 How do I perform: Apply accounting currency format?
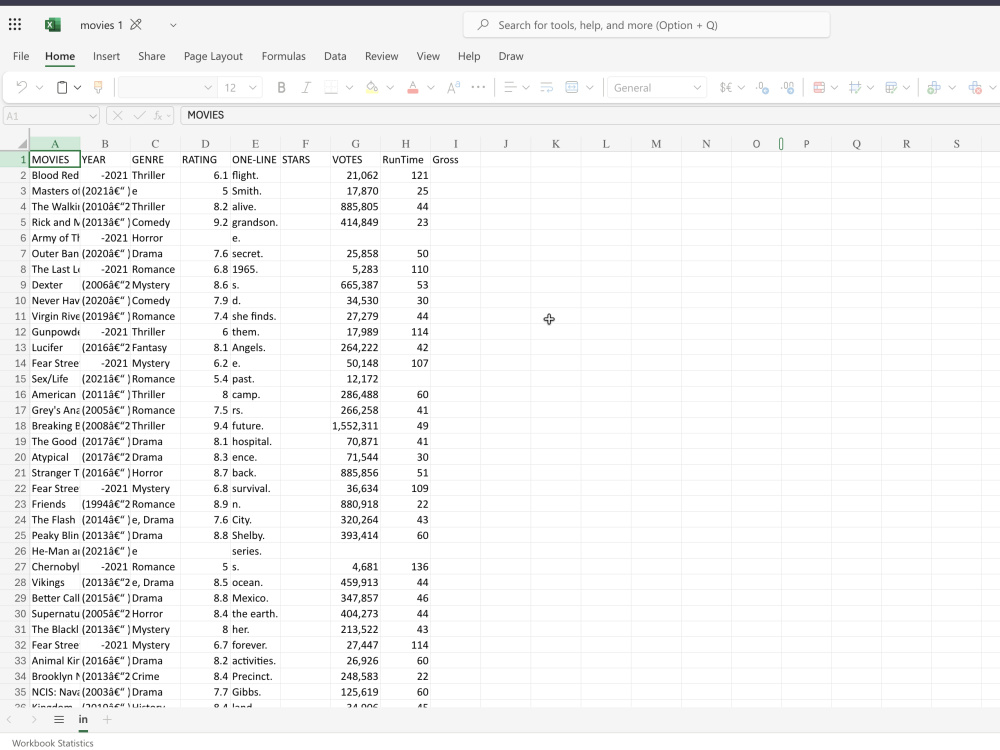[726, 87]
